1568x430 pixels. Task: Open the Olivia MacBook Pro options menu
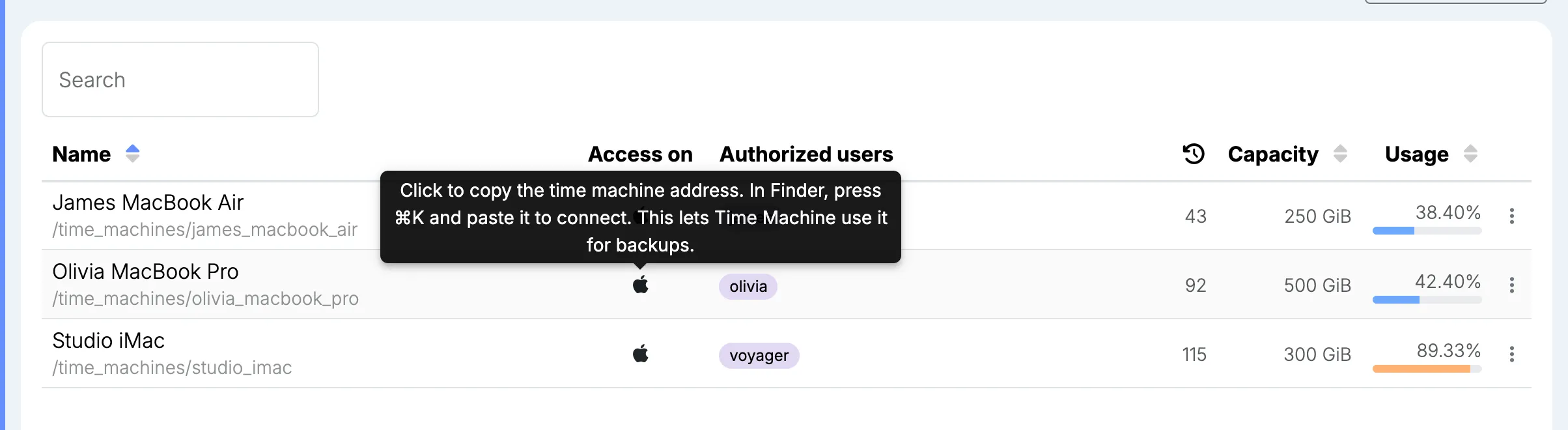(x=1512, y=285)
